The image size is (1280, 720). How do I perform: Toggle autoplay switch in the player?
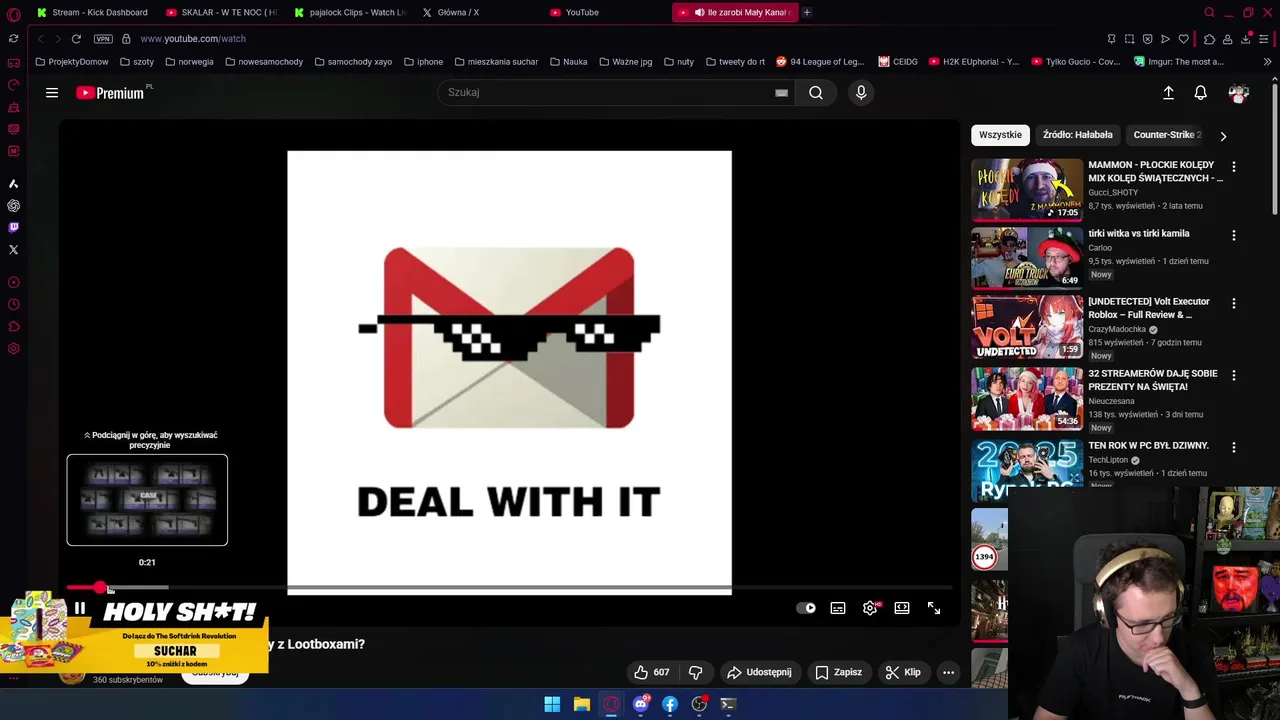tap(806, 608)
